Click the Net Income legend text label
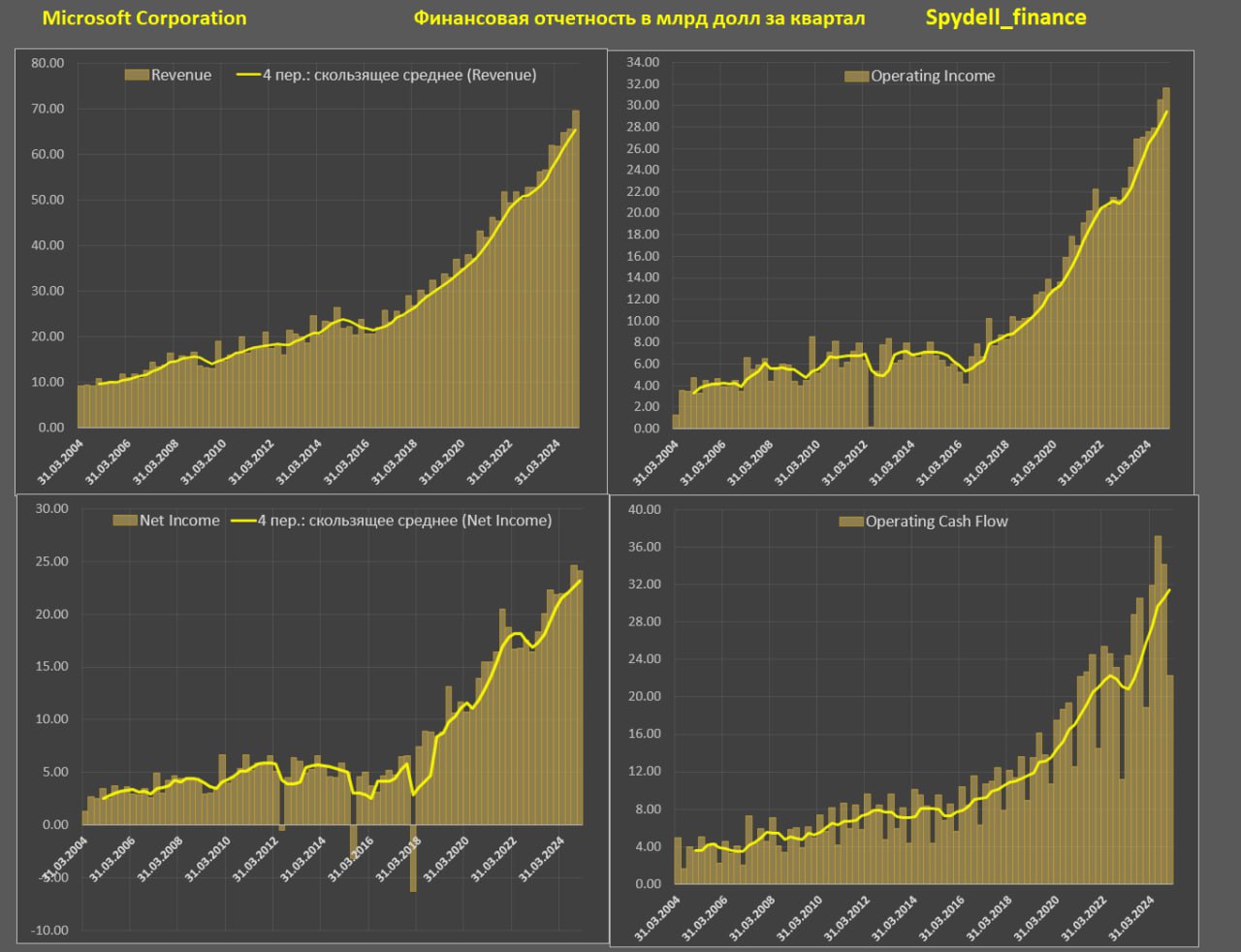The height and width of the screenshot is (952, 1241). (179, 521)
